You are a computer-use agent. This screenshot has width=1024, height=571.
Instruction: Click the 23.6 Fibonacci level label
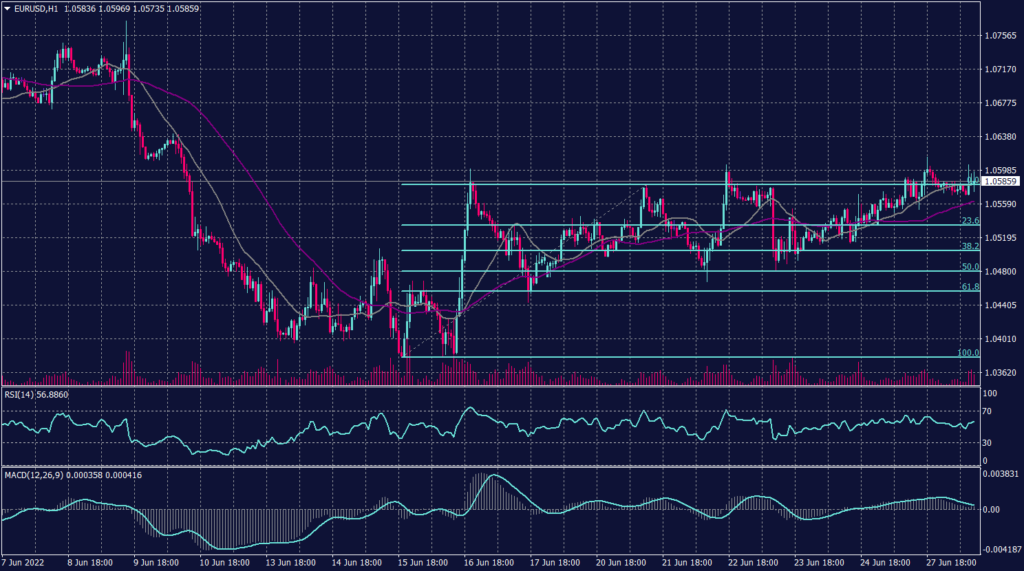(x=968, y=220)
